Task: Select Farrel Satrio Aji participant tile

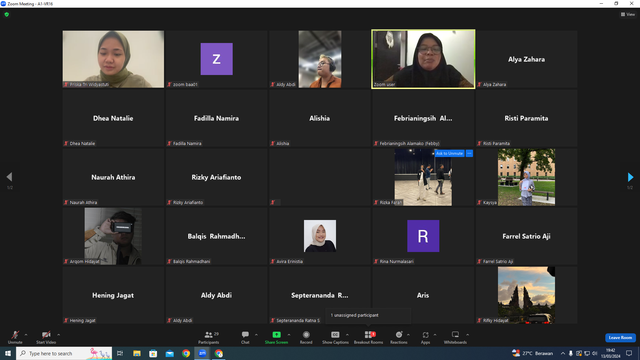Action: [x=526, y=236]
